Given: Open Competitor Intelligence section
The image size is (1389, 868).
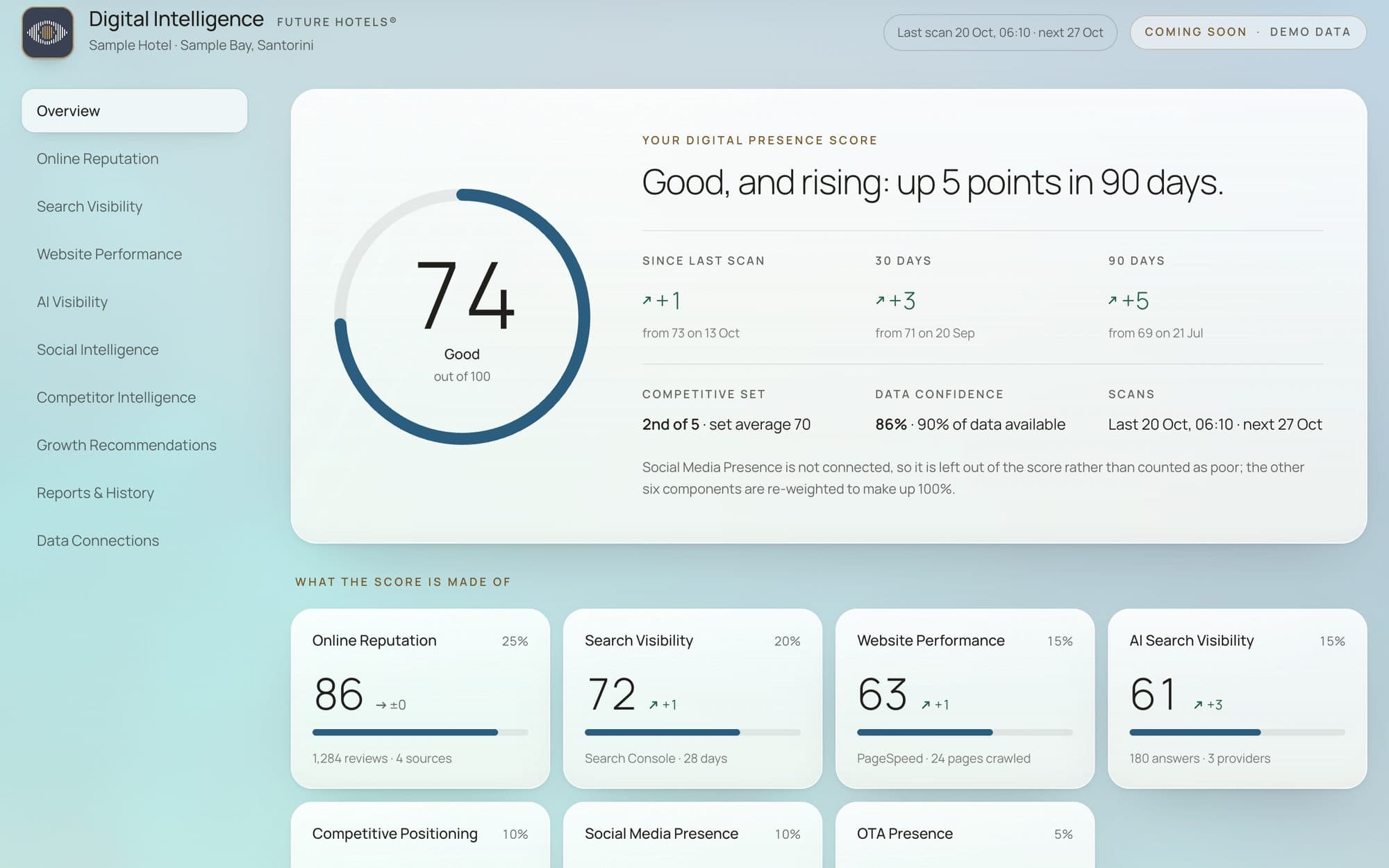Looking at the screenshot, I should coord(134,398).
